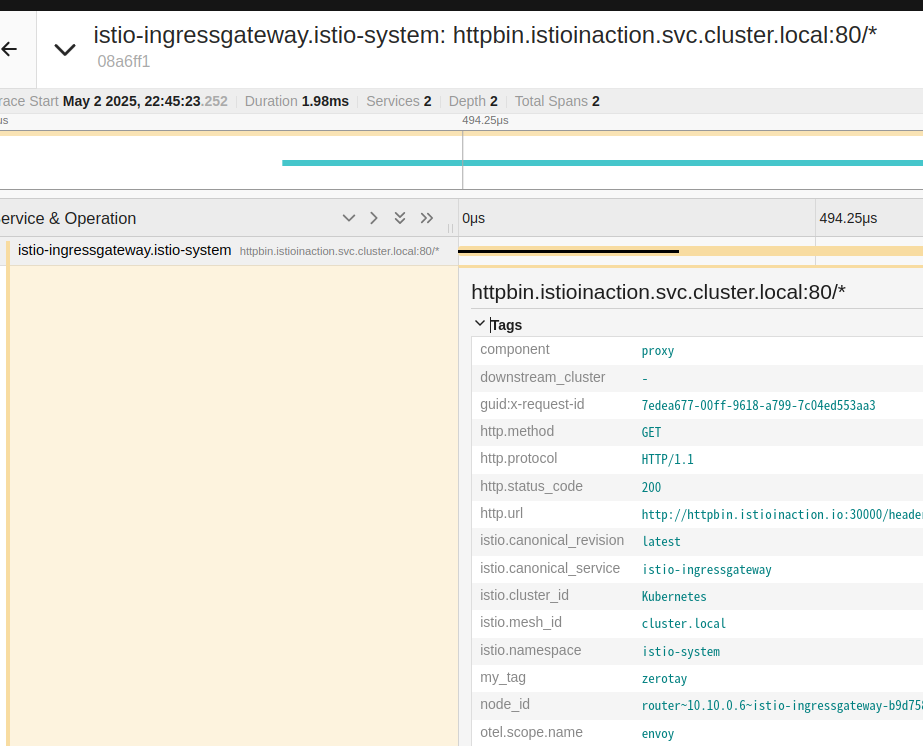Click istio.canonical_revision value latest
Screen dimensions: 923x746
661,542
